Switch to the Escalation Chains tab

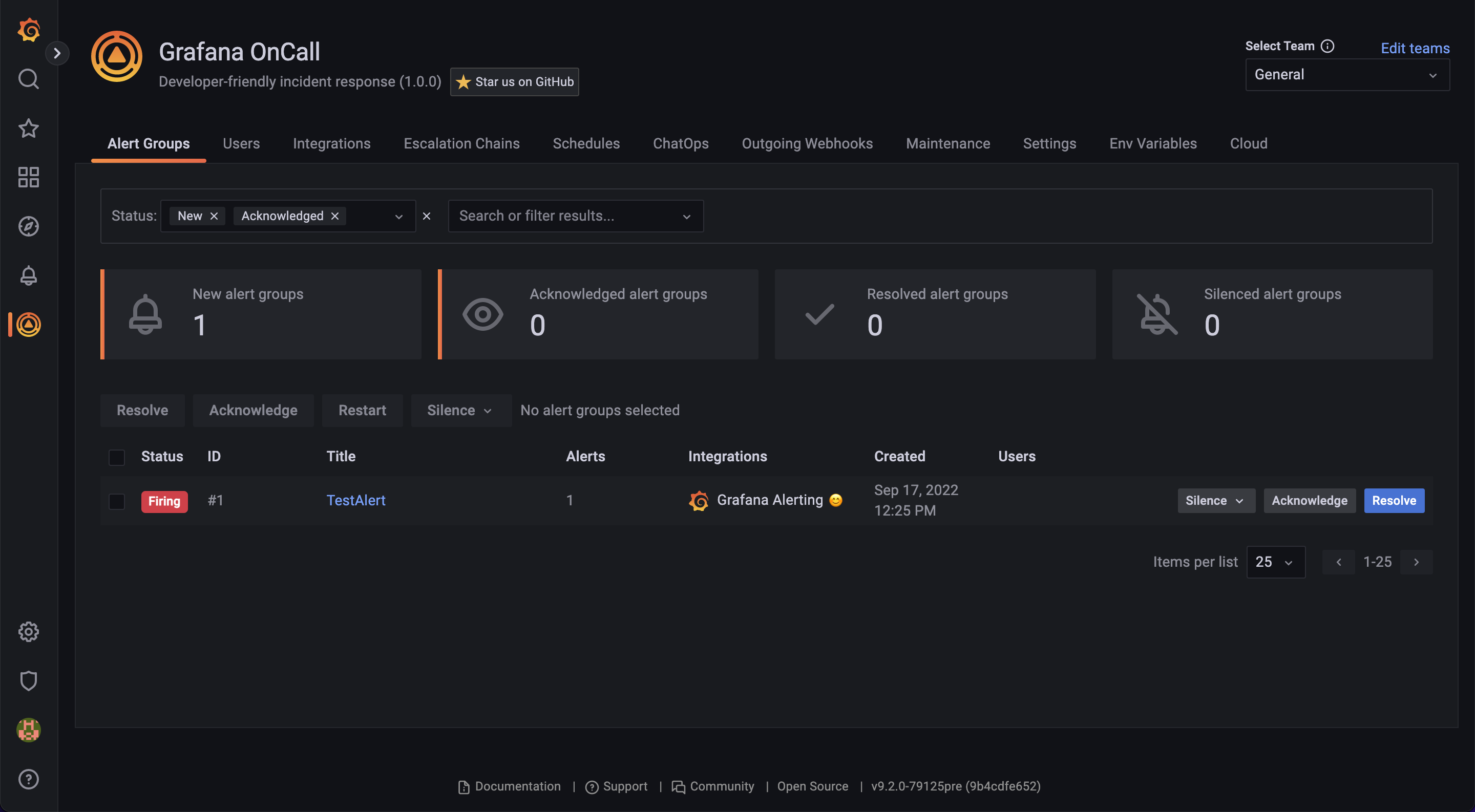[461, 144]
